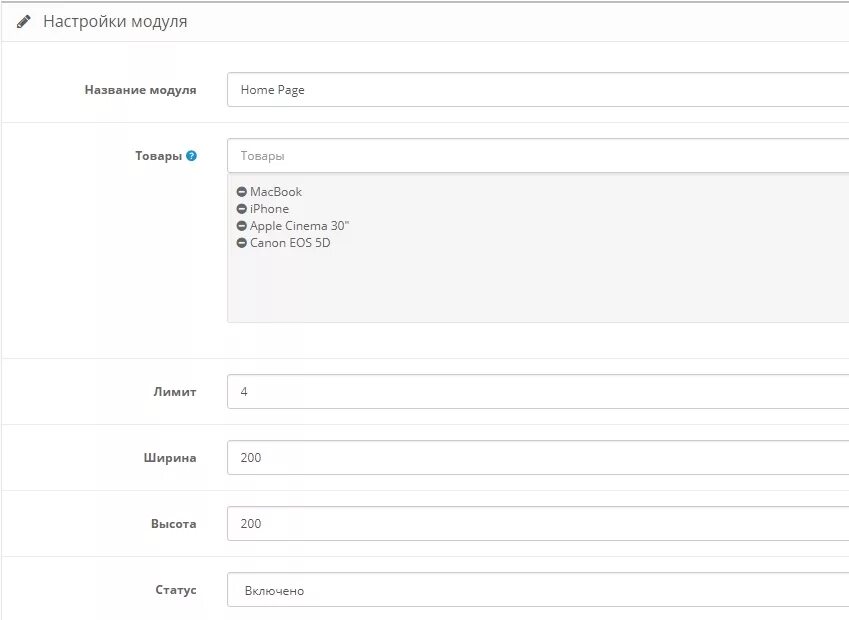Click the Статус field label
849x620 pixels.
click(175, 590)
